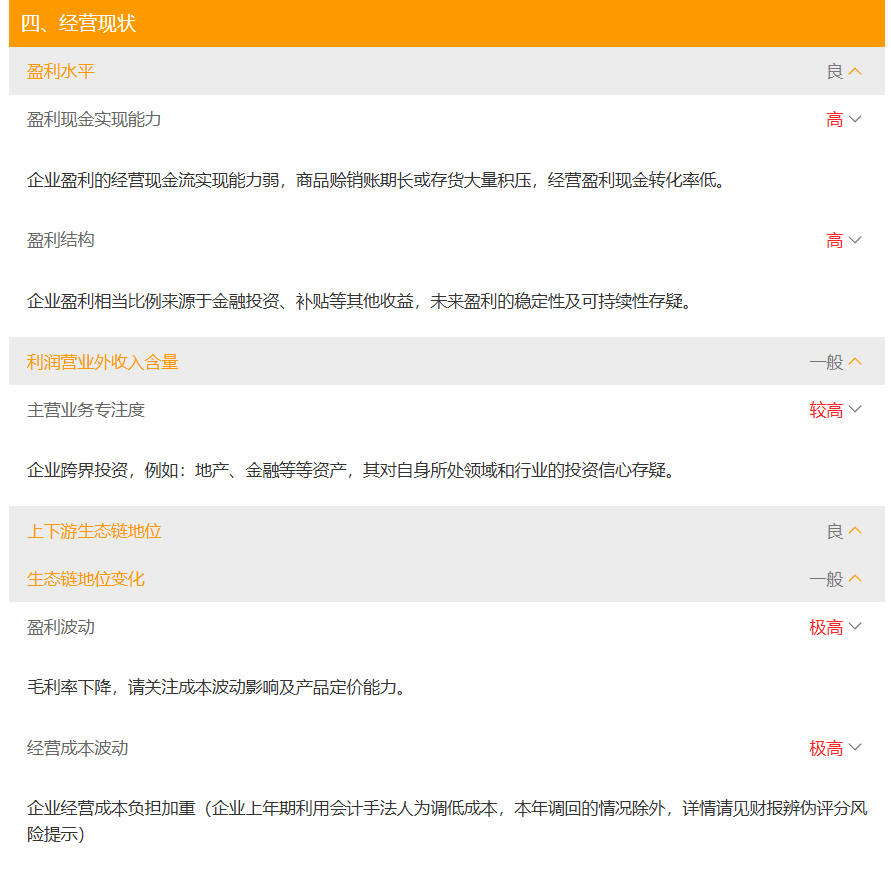Click the 盈利现金实现能力 item label
Screen dimensions: 891x870
(x=94, y=119)
